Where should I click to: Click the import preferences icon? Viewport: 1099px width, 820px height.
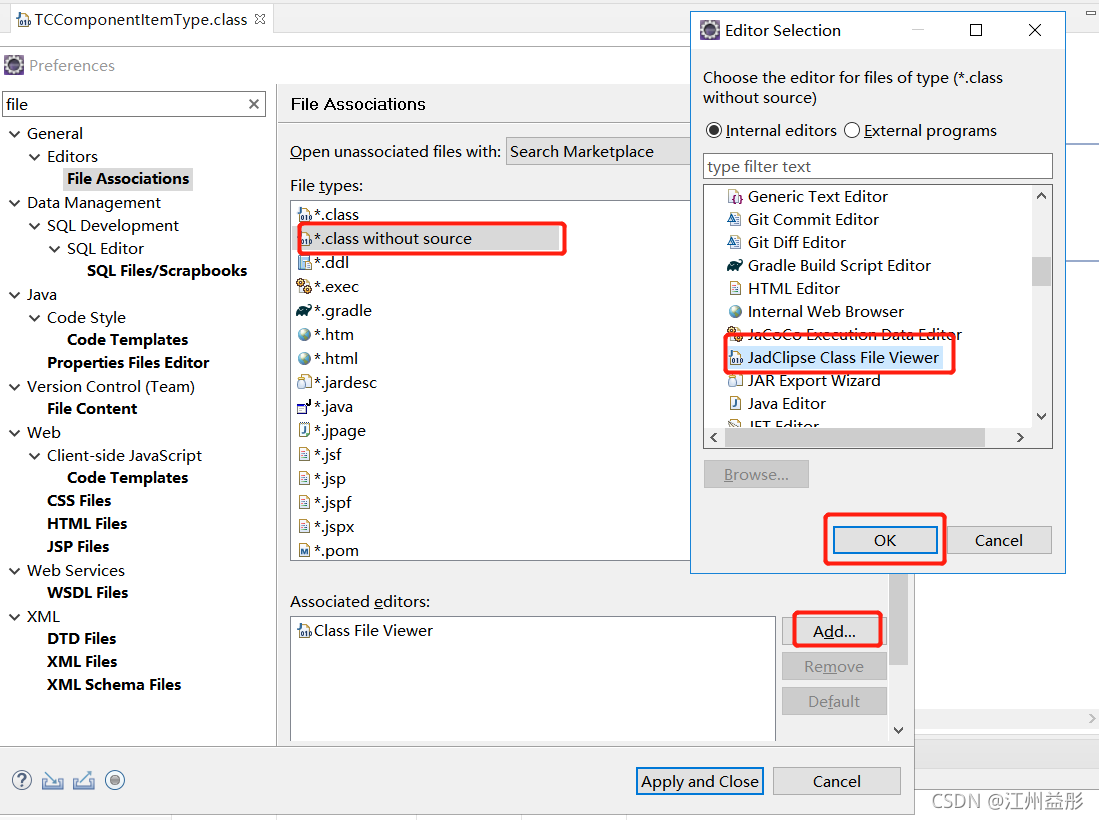click(53, 780)
